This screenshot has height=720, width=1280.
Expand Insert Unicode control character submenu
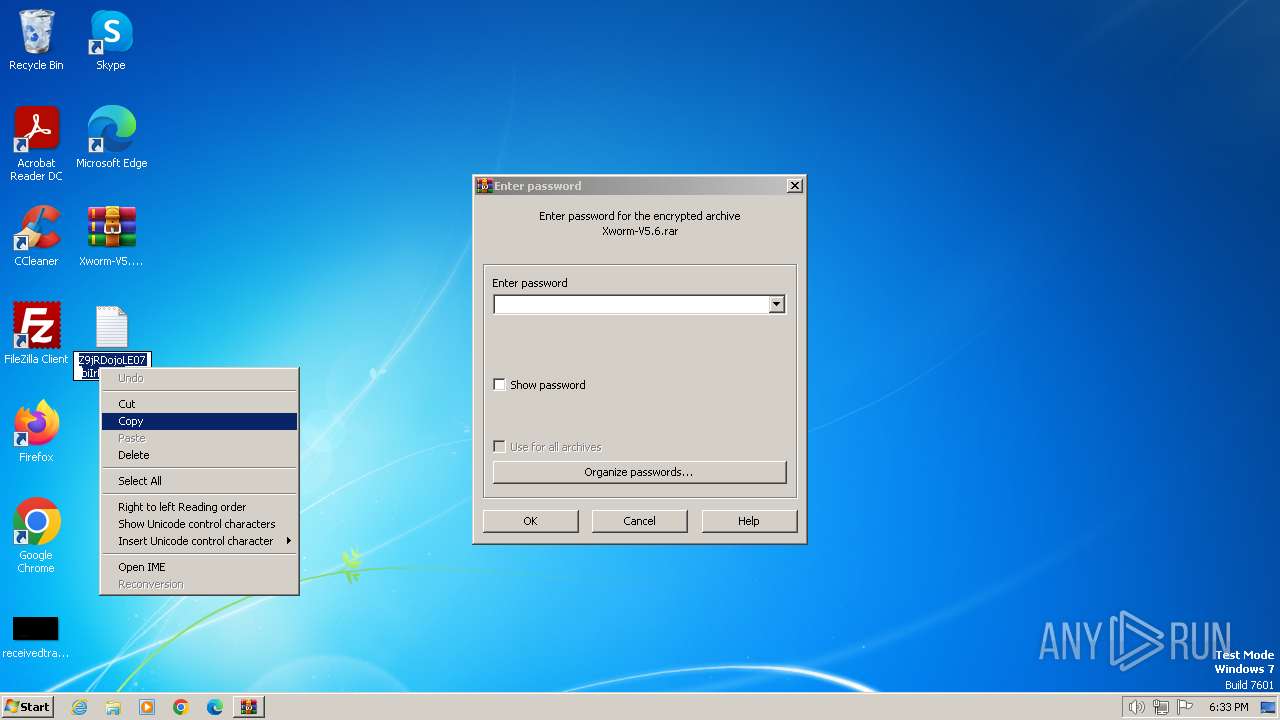tap(199, 541)
